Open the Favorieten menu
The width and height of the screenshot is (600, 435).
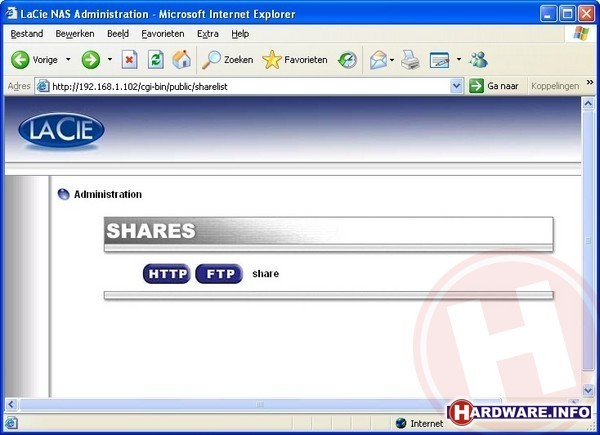coord(163,34)
